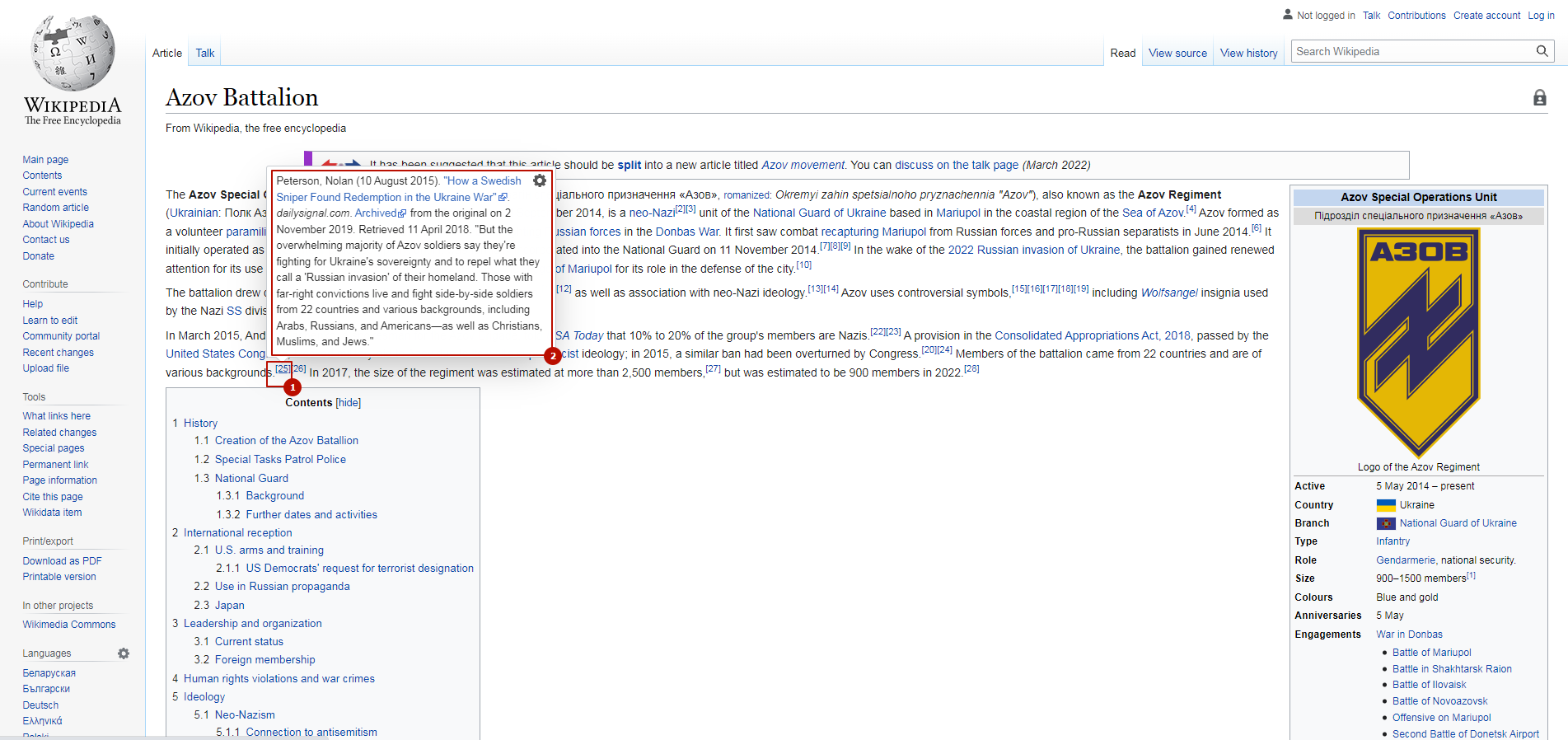This screenshot has height=740, width=1568.
Task: Click the user icon beside Not logged in
Action: click(x=1288, y=15)
